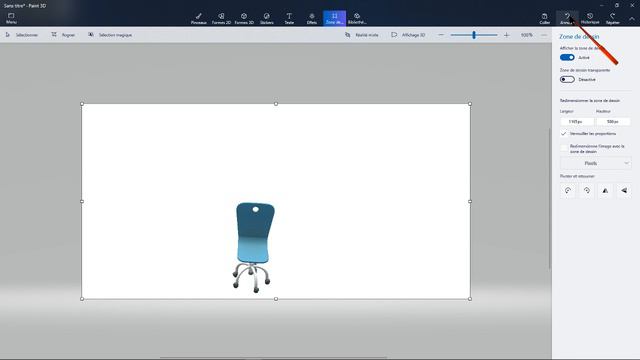Screen dimensions: 640x360
Task: Open the Effets panel
Action: coord(312,18)
